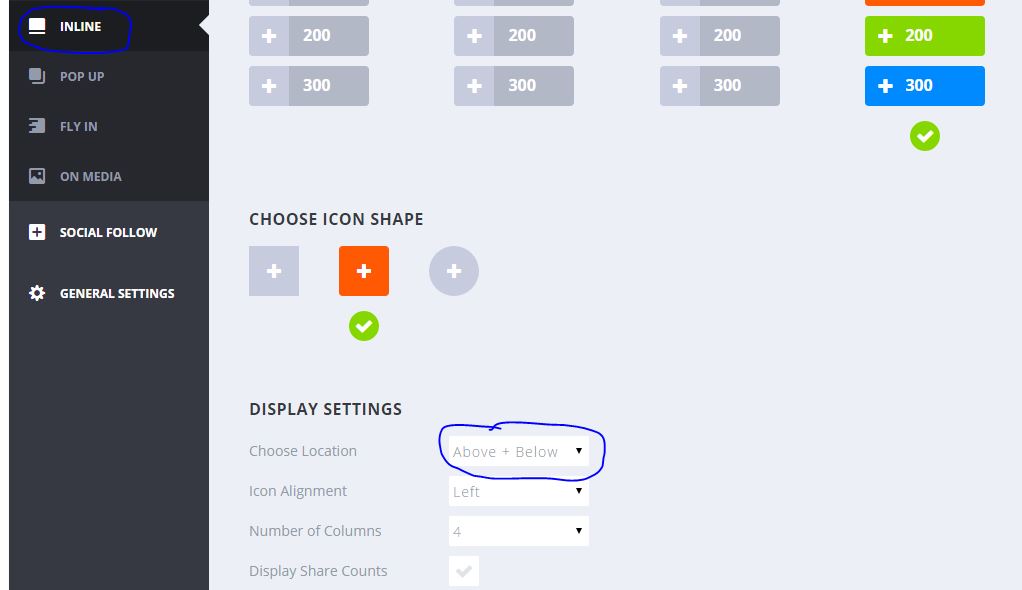Select the first column gray 200 button
The height and width of the screenshot is (590, 1022).
coord(309,36)
